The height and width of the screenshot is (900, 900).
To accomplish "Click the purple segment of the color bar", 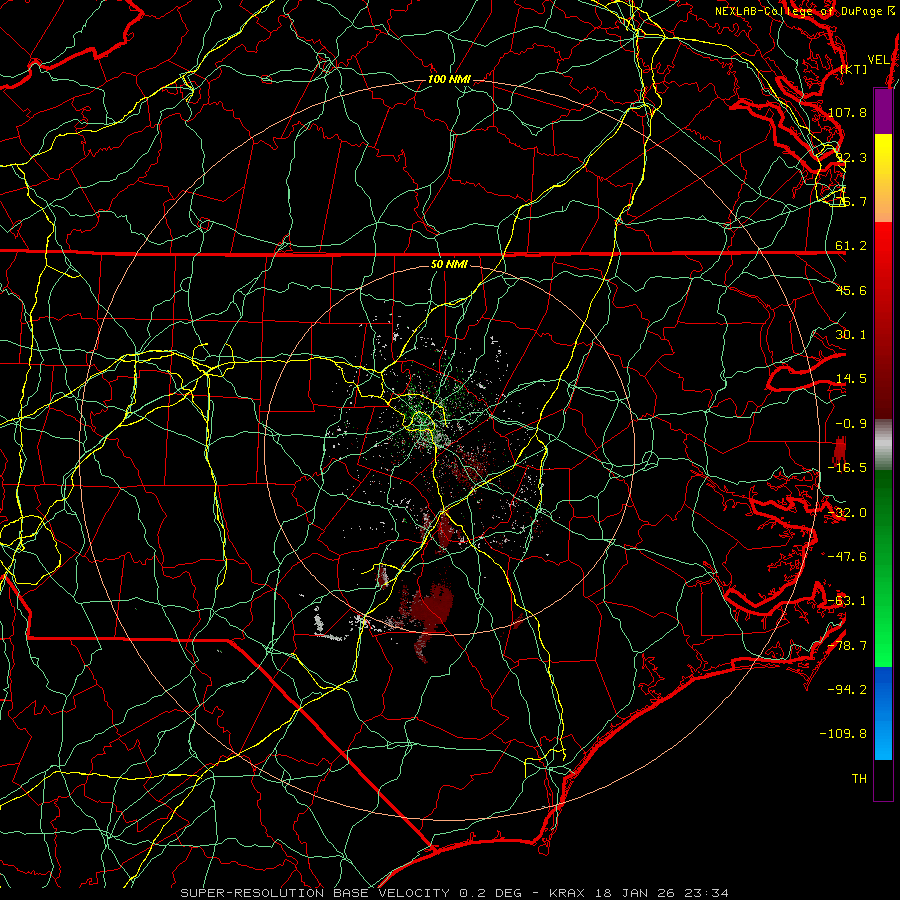I will coord(883,112).
